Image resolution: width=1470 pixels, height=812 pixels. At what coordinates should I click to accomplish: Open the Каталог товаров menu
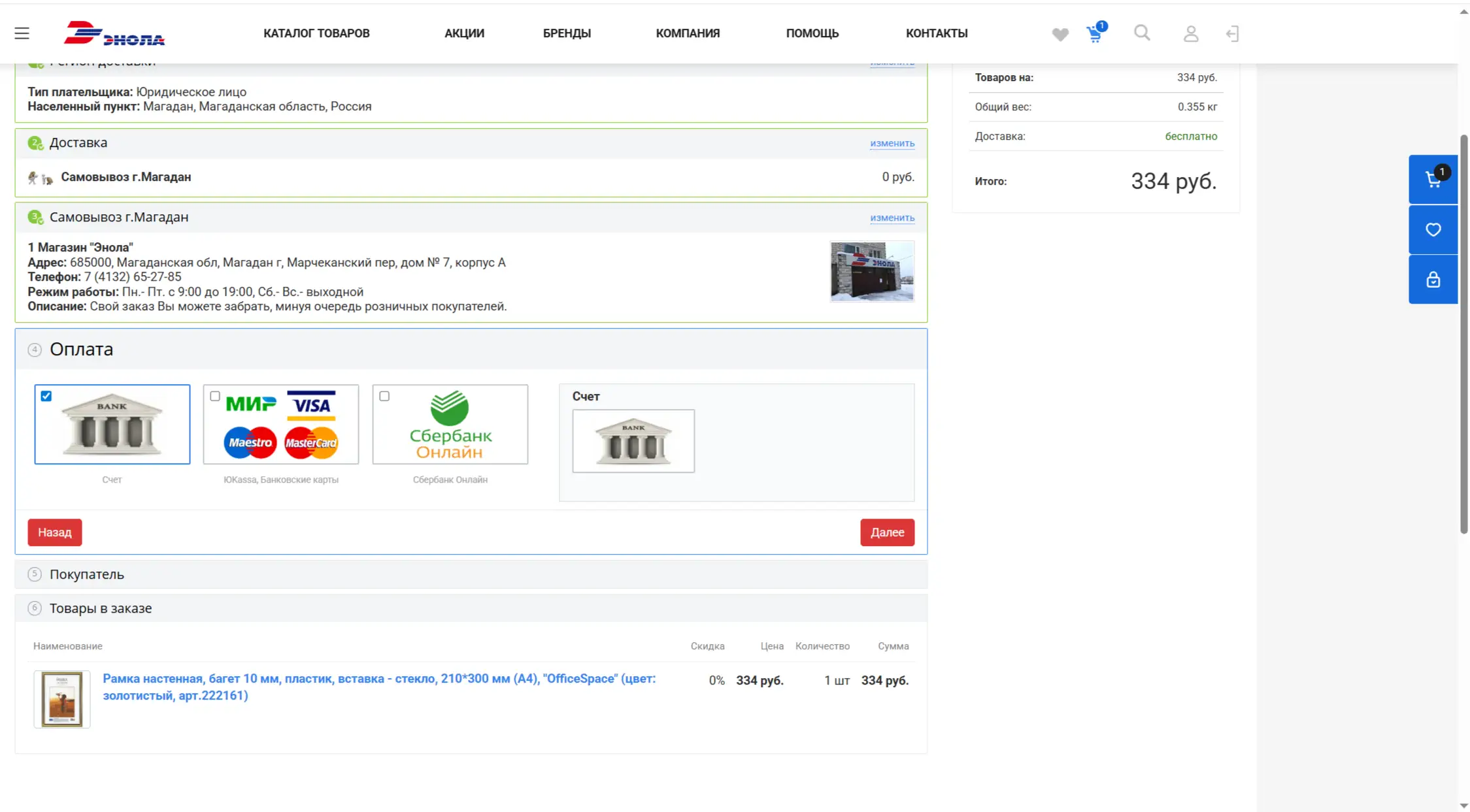[316, 33]
